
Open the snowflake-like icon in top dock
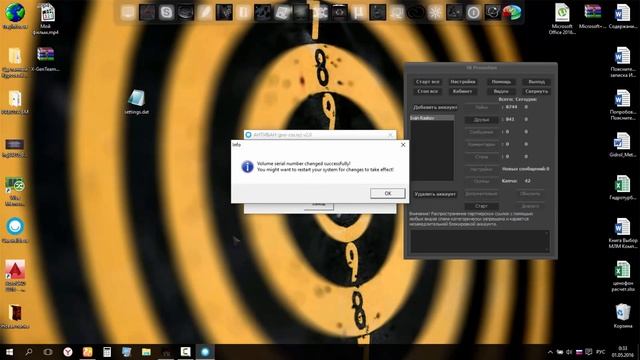tap(435, 13)
